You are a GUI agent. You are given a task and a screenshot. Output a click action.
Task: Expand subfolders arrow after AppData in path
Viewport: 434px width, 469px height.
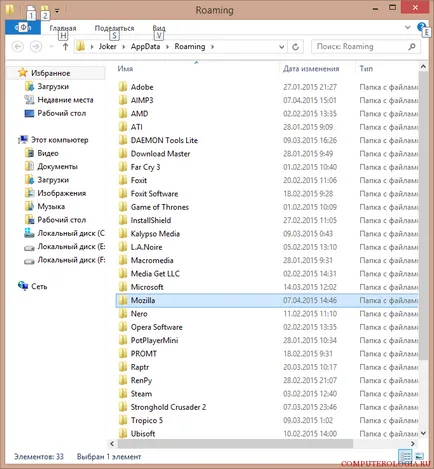pyautogui.click(x=167, y=47)
